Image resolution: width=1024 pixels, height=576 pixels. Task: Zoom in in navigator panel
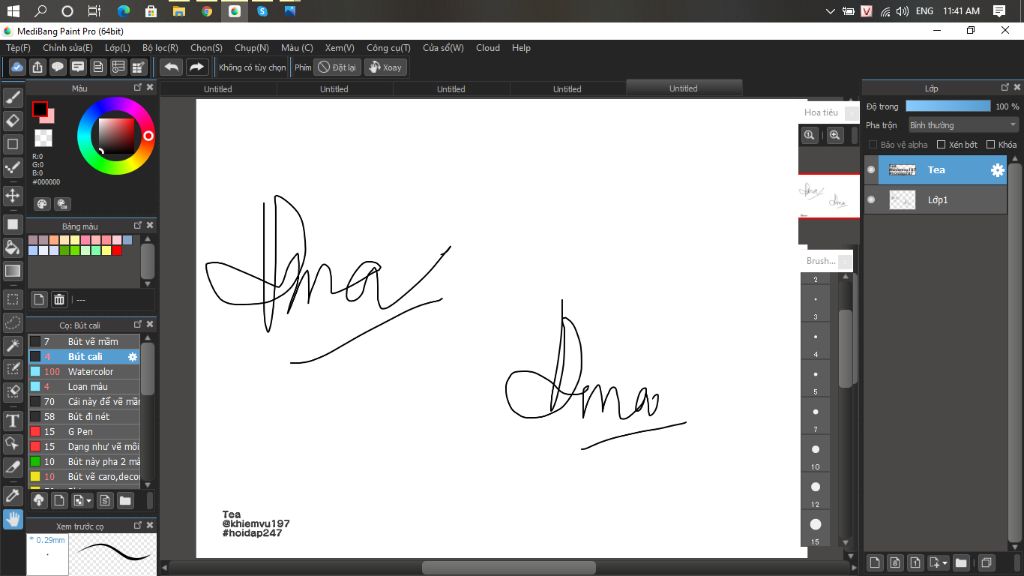[835, 135]
